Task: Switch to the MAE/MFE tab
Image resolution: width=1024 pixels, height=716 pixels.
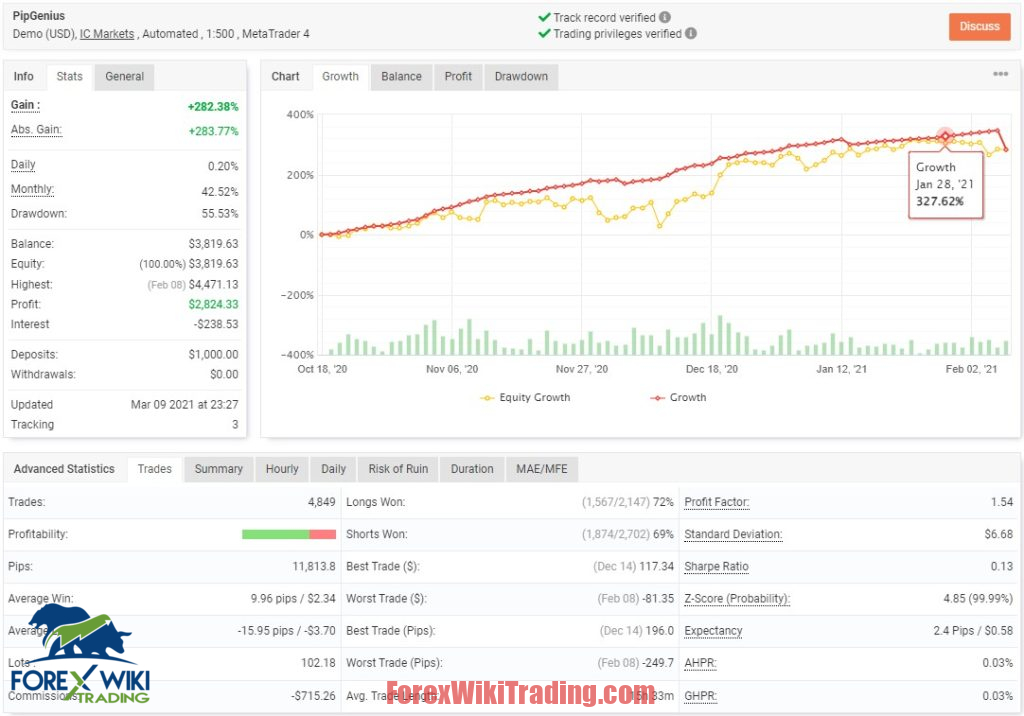Action: [x=542, y=469]
